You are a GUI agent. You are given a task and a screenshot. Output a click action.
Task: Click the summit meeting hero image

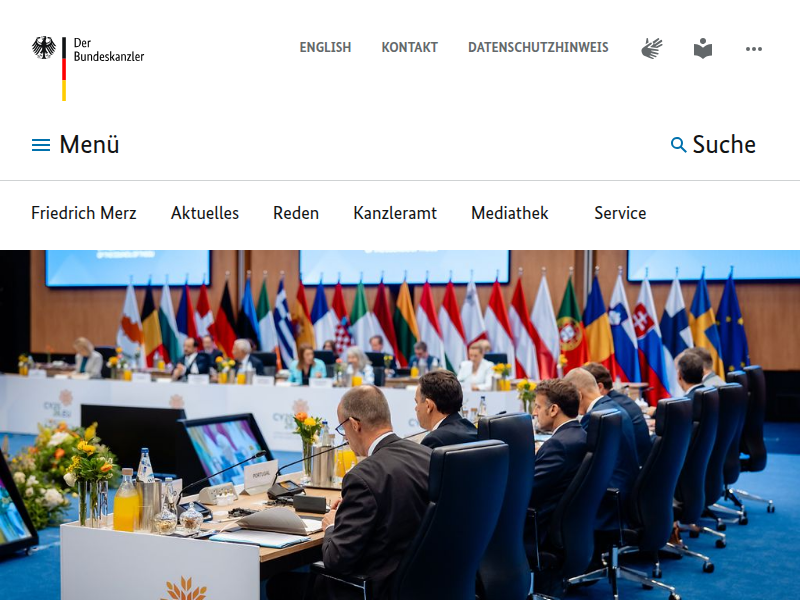400,425
